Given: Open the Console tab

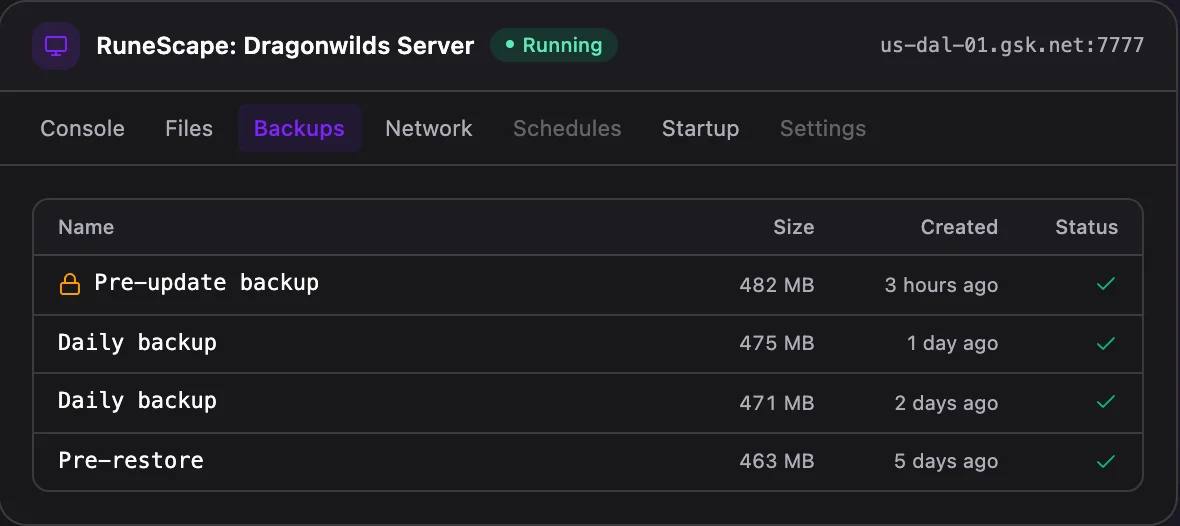Looking at the screenshot, I should point(82,129).
